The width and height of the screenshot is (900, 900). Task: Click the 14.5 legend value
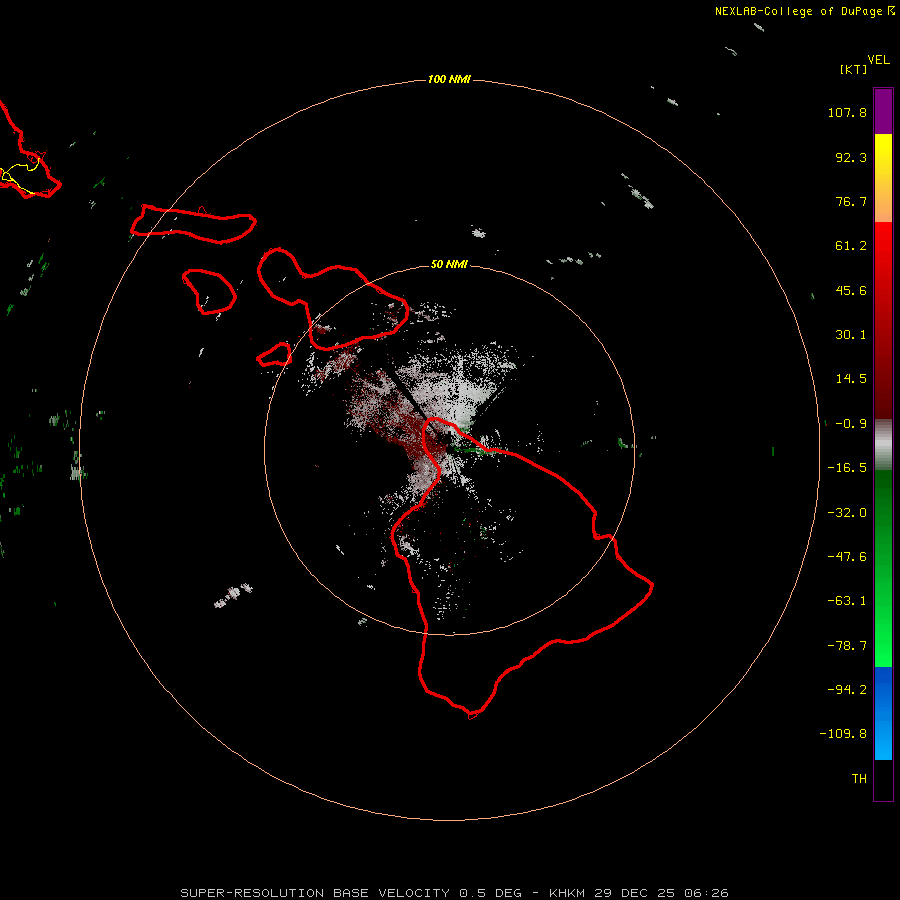[x=851, y=379]
